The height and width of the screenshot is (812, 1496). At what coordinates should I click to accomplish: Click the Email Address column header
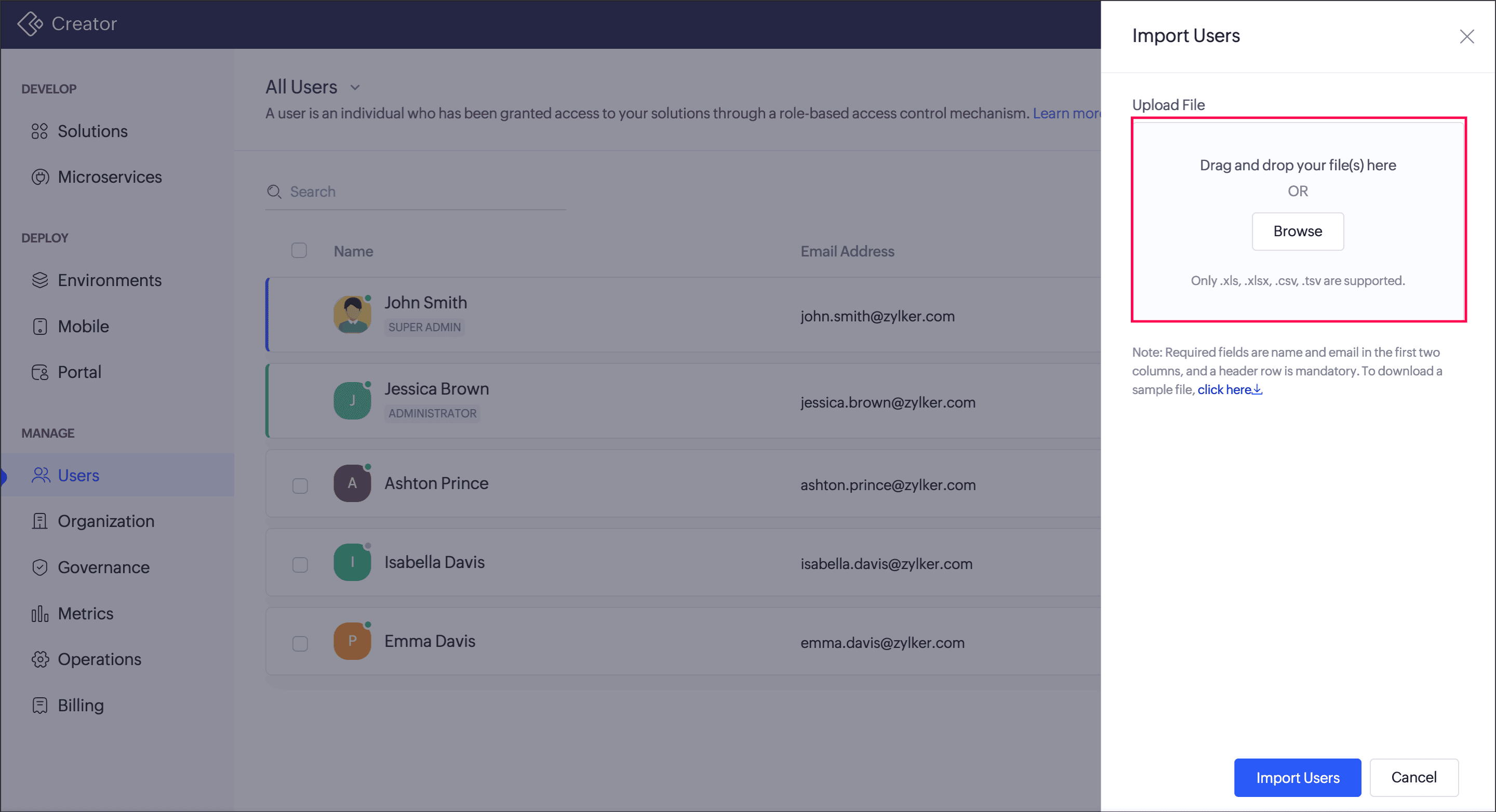pos(847,251)
